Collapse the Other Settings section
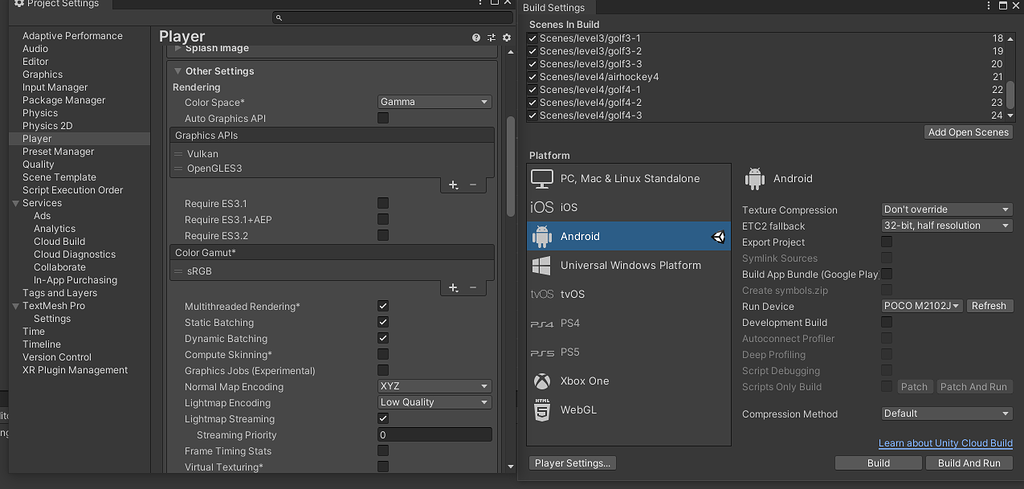Viewport: 1024px width, 489px height. [178, 72]
